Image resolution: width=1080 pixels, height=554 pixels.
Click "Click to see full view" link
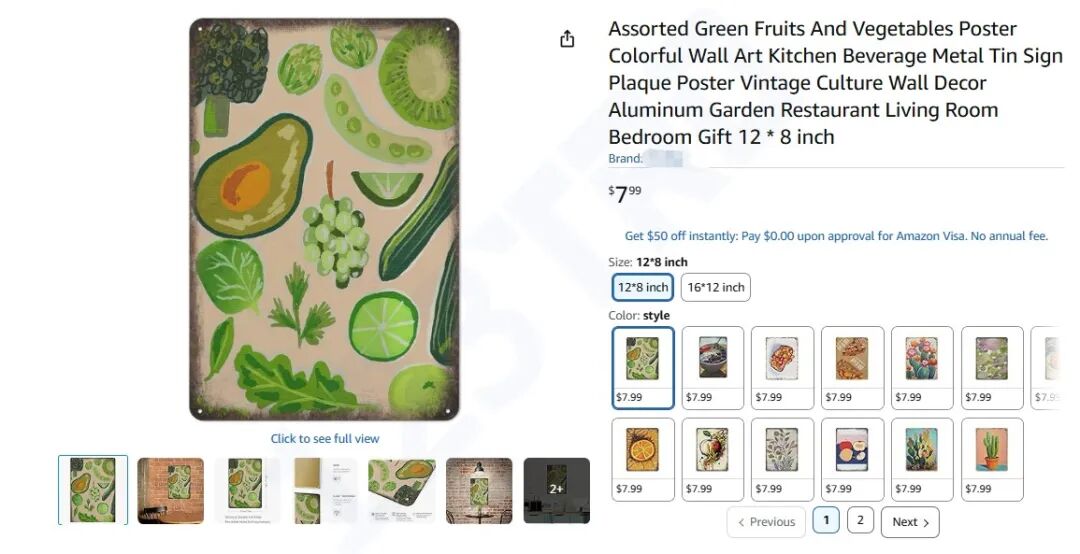(325, 439)
